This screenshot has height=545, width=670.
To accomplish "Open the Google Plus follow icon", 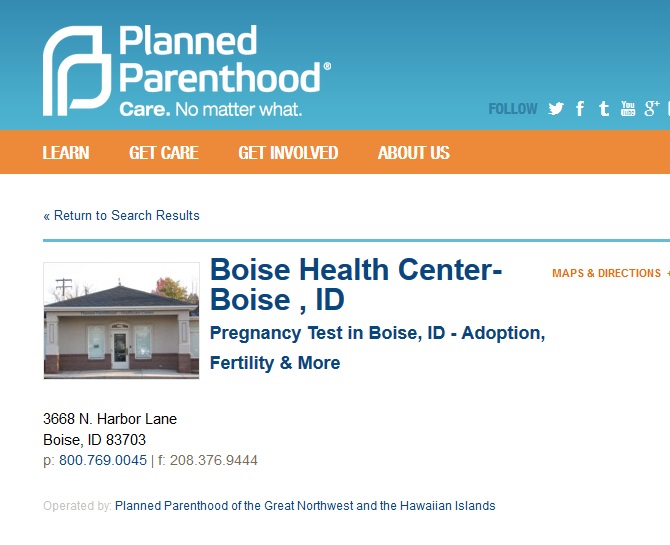I will point(652,109).
